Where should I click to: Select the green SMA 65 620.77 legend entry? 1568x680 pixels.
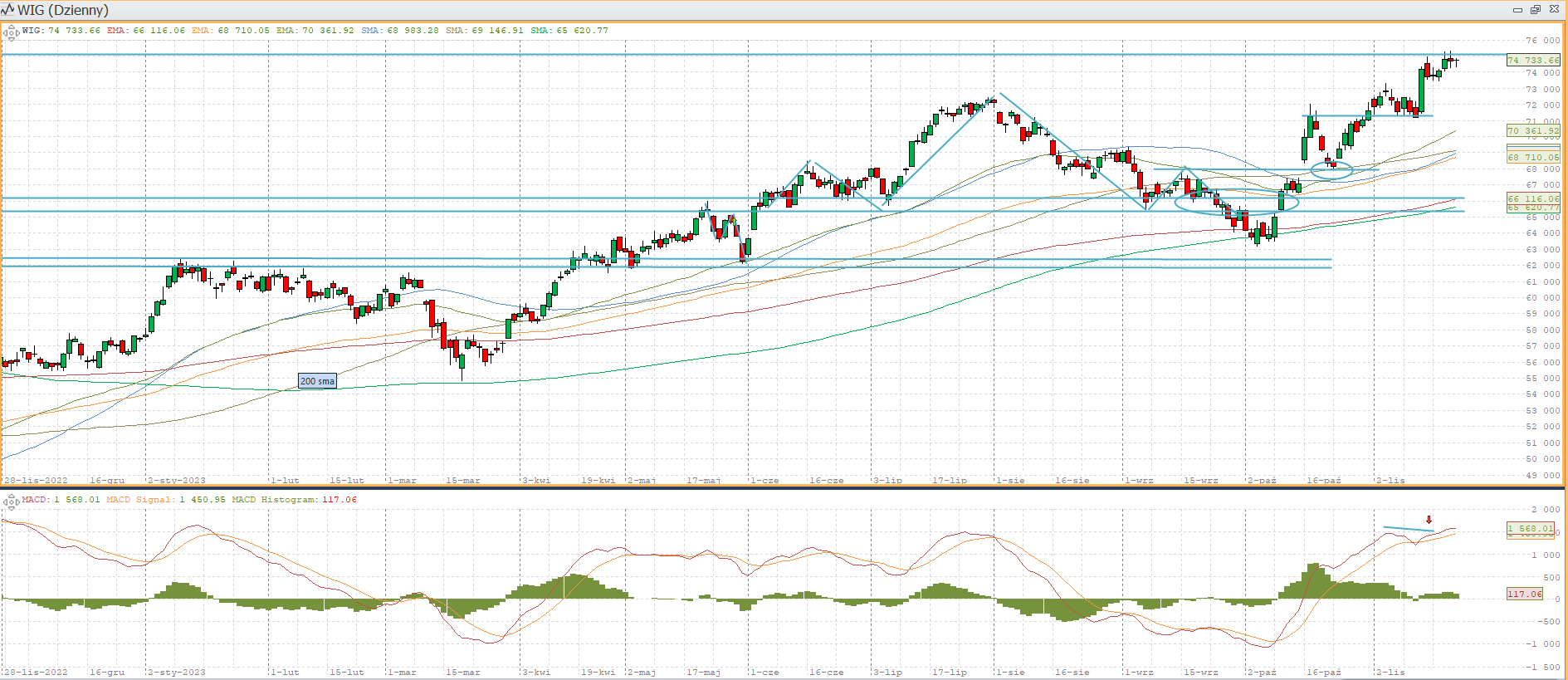click(569, 31)
